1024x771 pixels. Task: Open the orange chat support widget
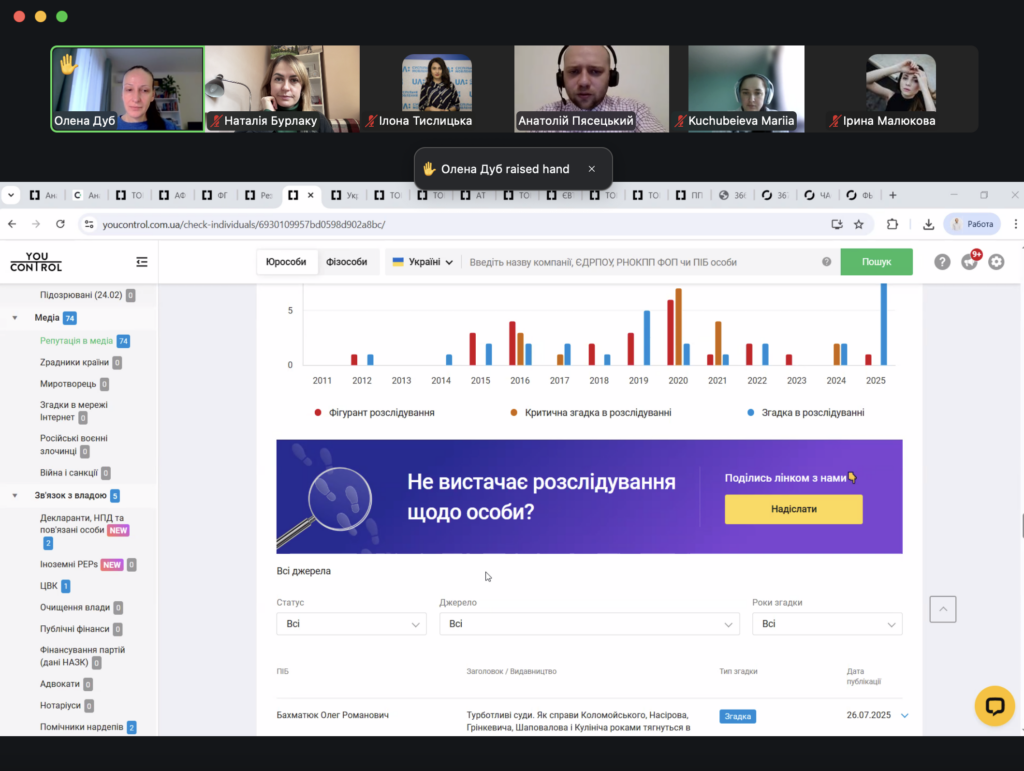pos(994,706)
